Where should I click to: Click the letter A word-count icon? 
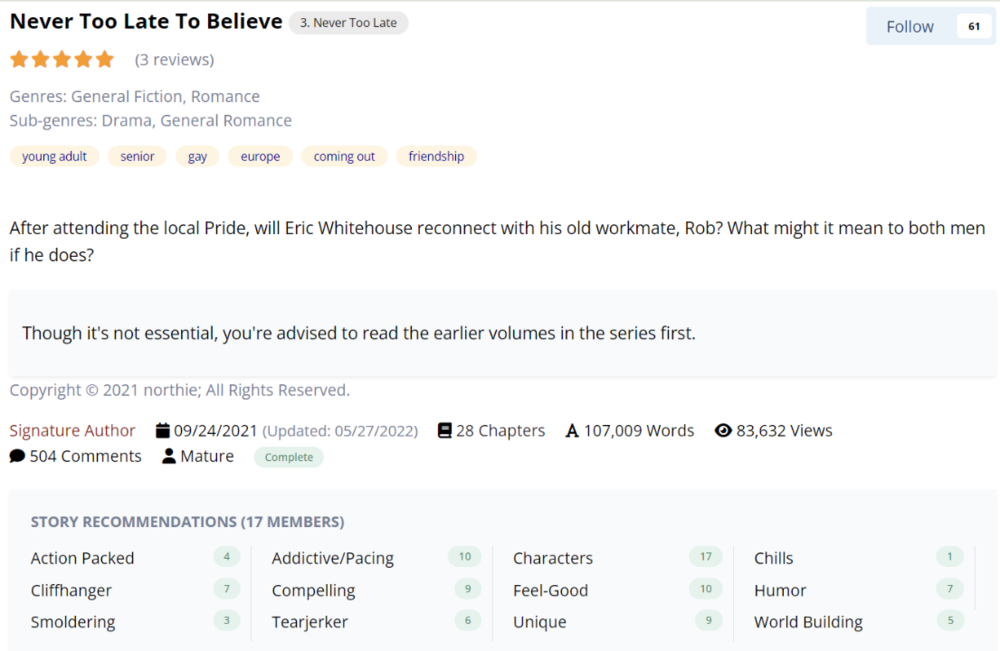coord(572,432)
